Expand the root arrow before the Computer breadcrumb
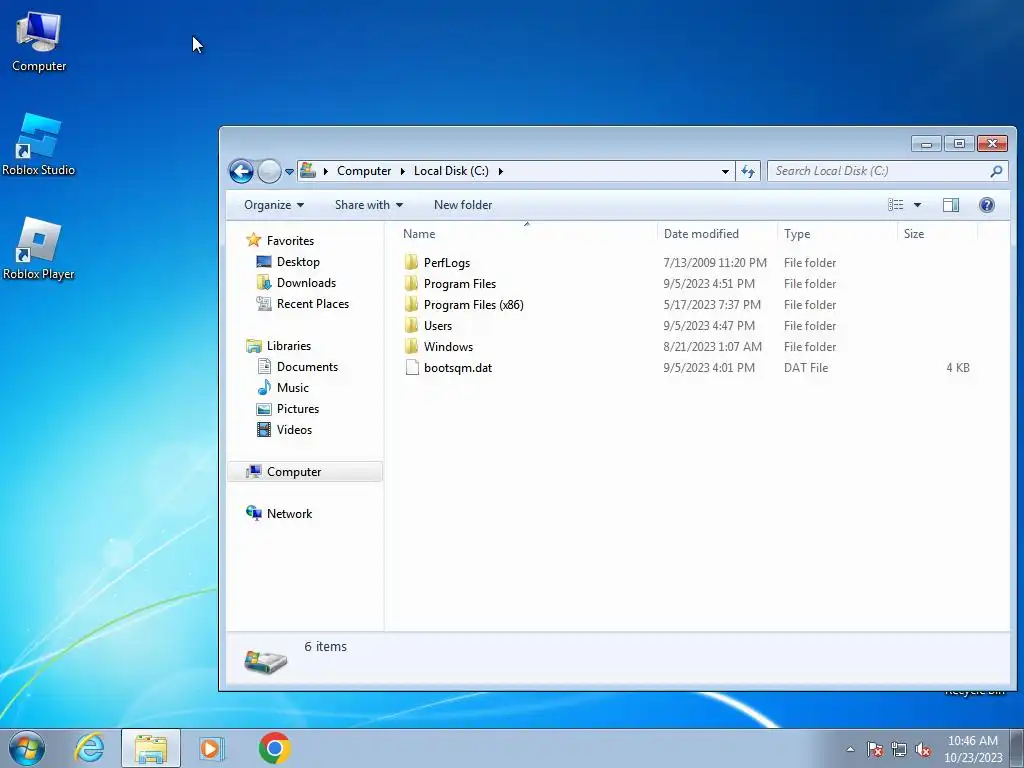Screen dimensions: 1024x768 [x=325, y=171]
